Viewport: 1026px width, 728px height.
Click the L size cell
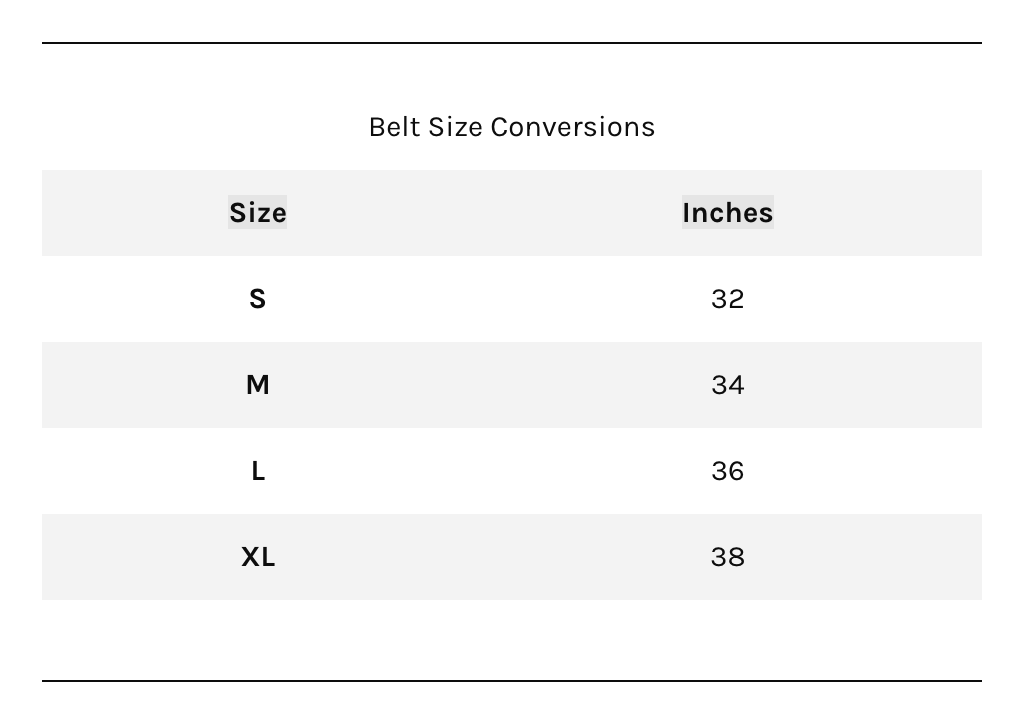[x=258, y=471]
